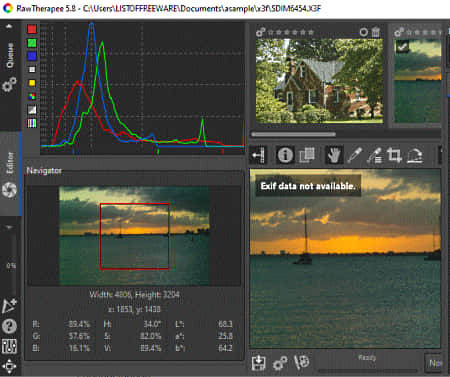The width and height of the screenshot is (450, 377).
Task: Click the b* value 64.2
Action: (225, 348)
